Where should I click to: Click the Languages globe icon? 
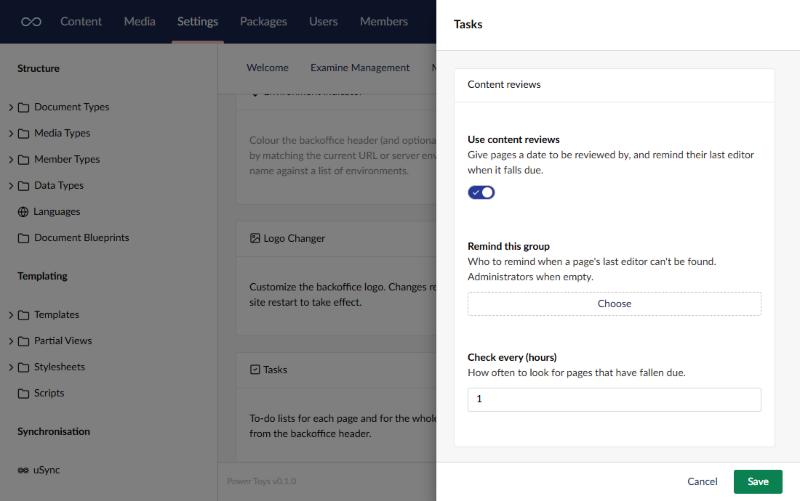click(x=23, y=212)
